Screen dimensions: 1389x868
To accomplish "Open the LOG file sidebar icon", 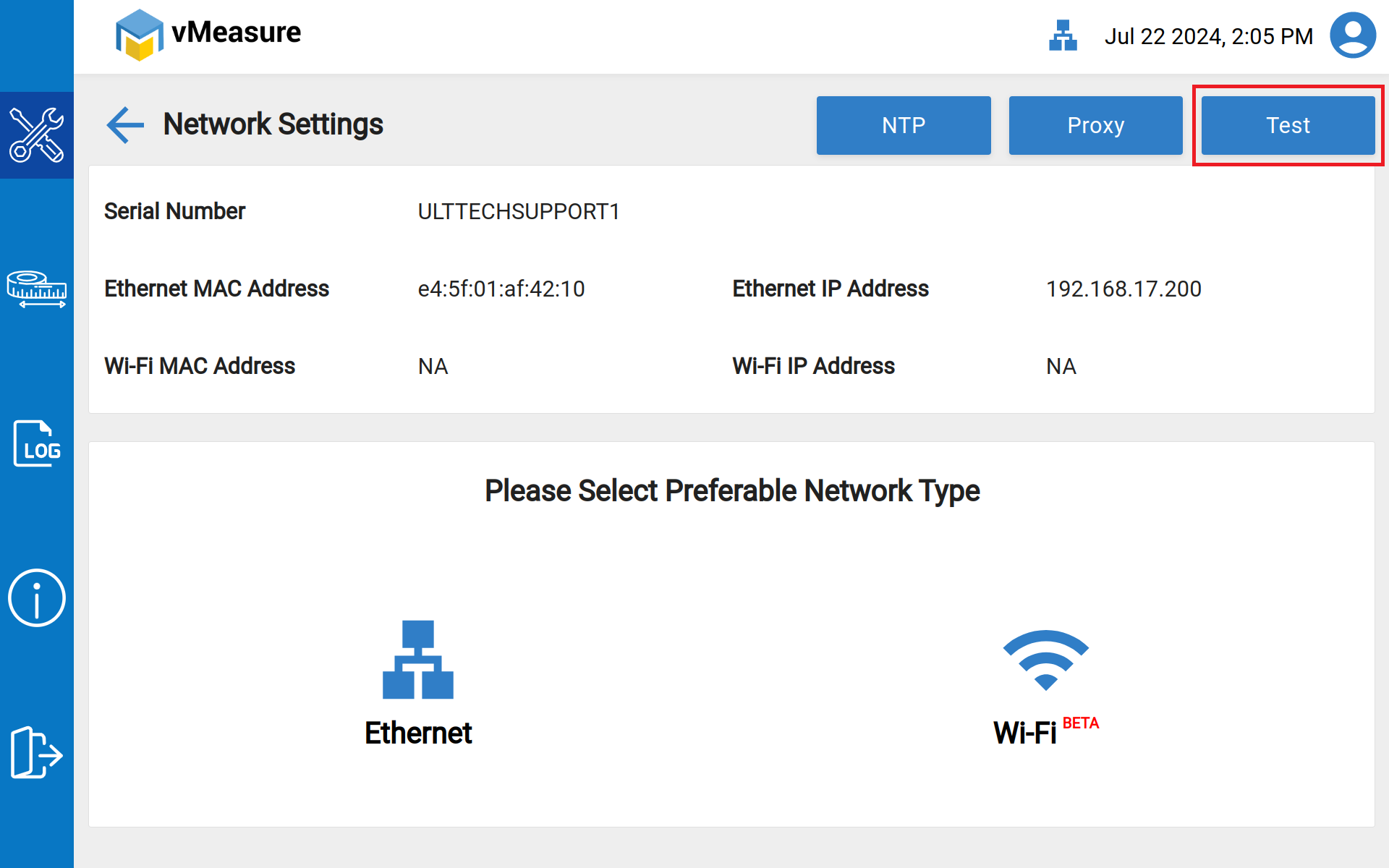I will (36, 443).
